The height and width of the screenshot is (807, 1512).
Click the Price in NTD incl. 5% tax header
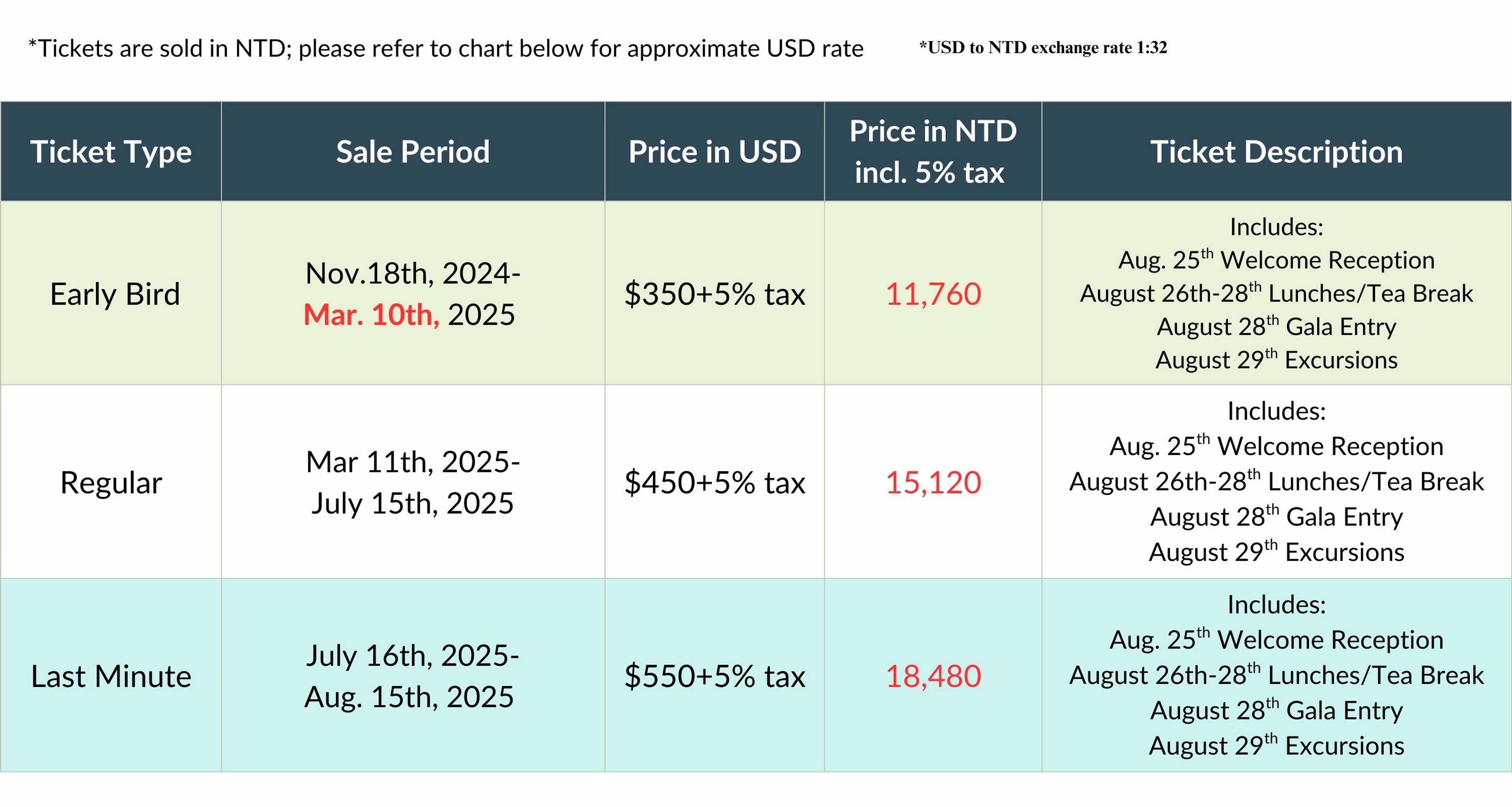pyautogui.click(x=933, y=151)
